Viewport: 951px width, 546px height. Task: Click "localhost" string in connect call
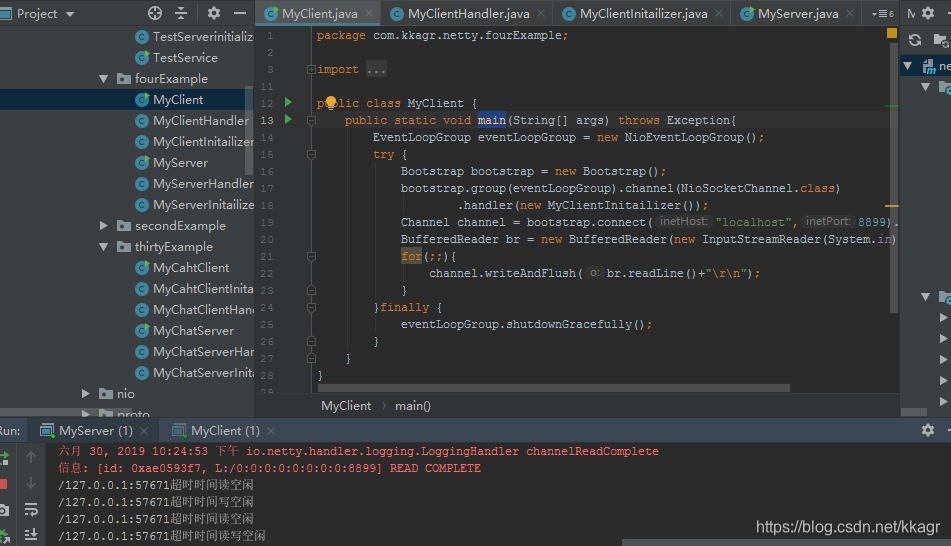click(x=753, y=222)
